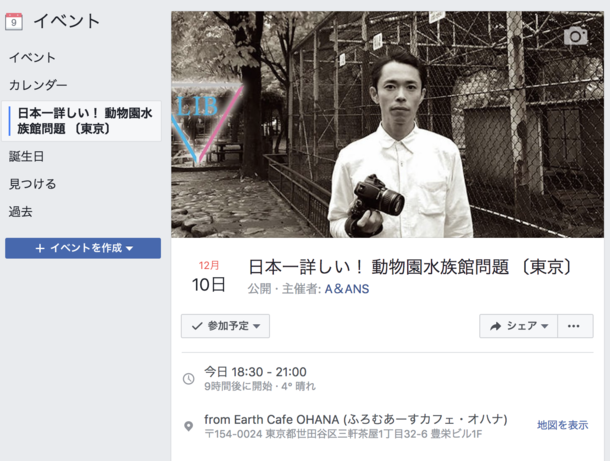The image size is (610, 461).
Task: Click the event cover photo
Action: pyautogui.click(x=387, y=124)
